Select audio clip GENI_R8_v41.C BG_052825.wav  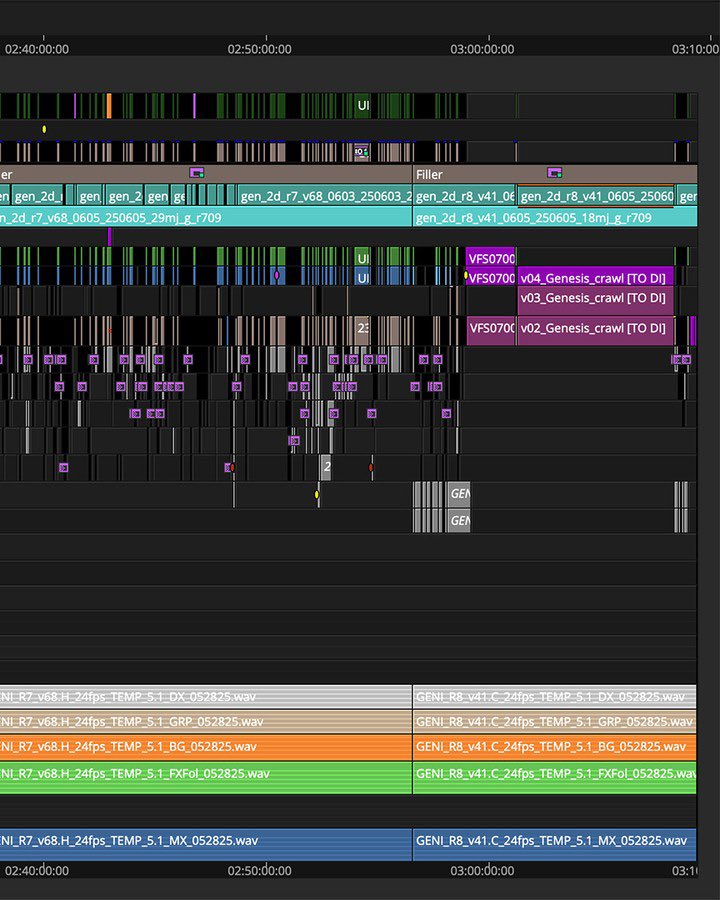pos(555,747)
